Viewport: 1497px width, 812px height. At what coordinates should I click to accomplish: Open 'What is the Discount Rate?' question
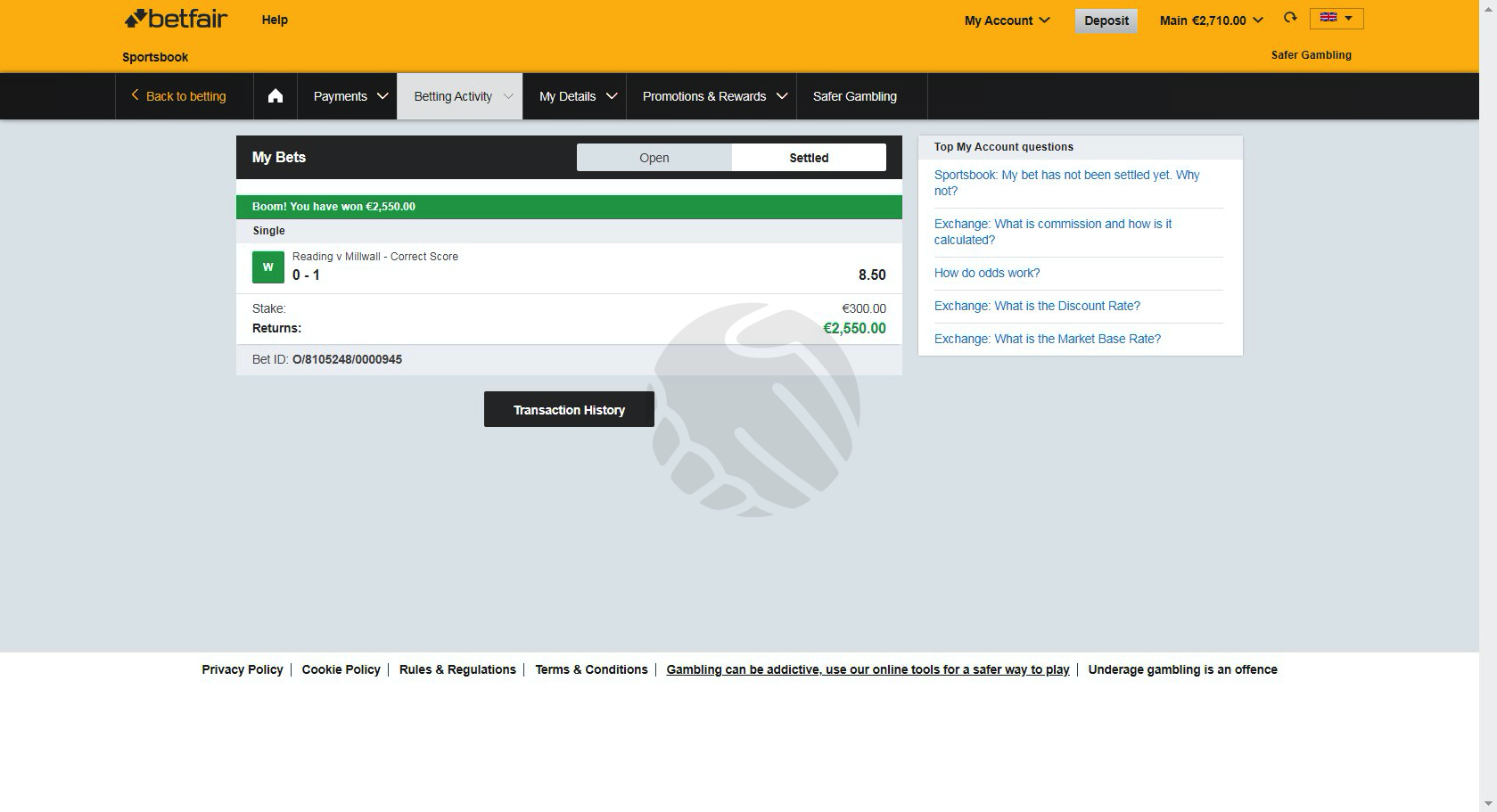1037,306
